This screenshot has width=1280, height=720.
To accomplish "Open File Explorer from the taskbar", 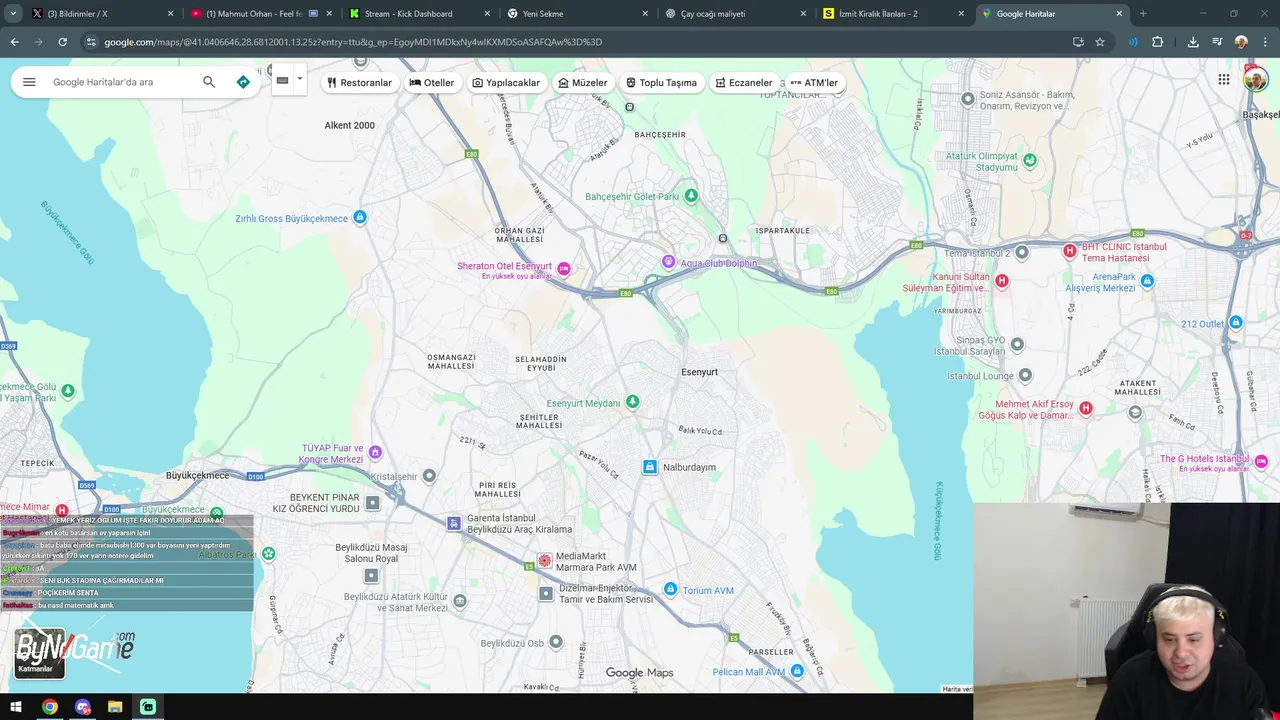I will 115,707.
